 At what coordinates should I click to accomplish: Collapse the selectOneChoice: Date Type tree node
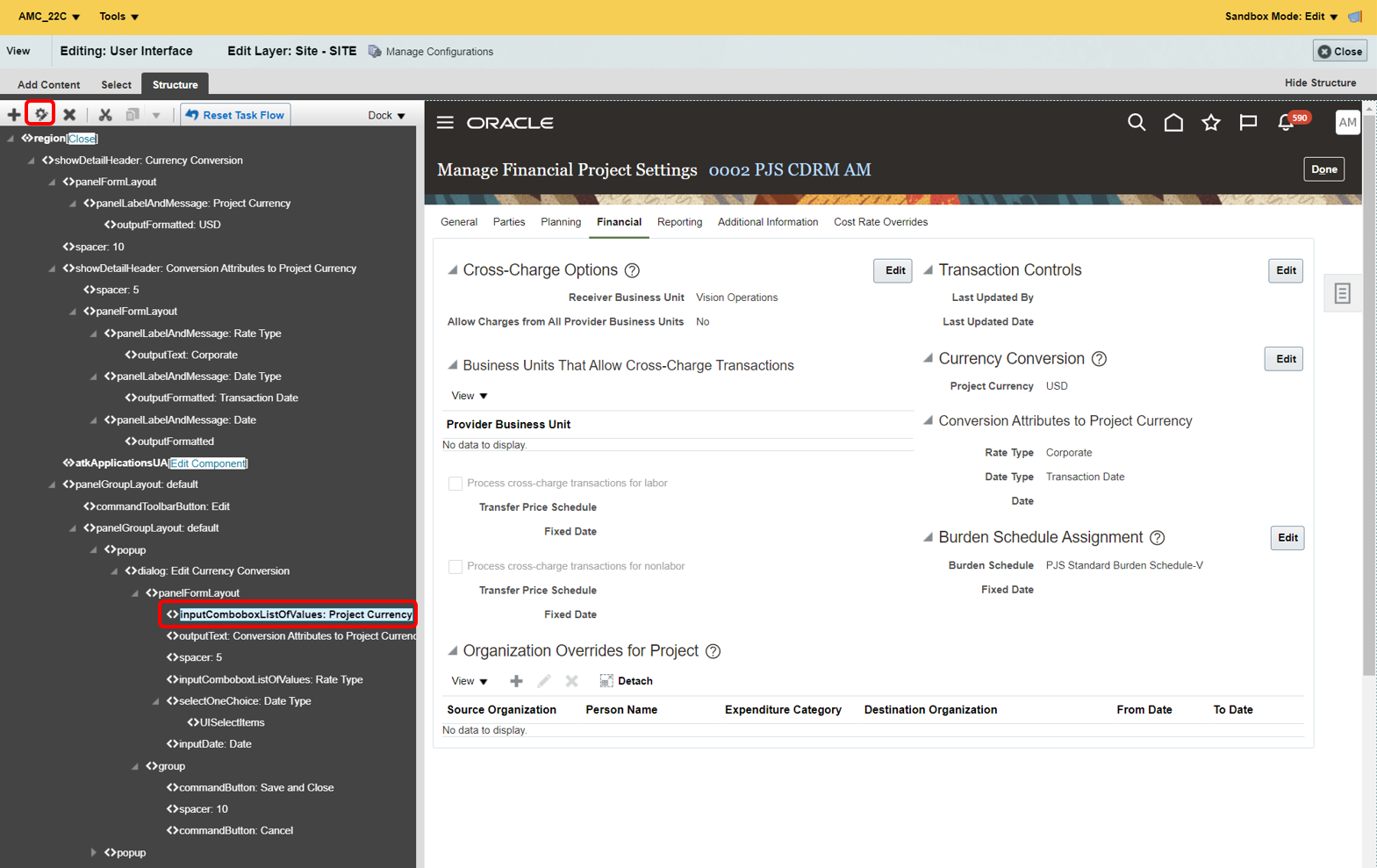click(x=155, y=701)
